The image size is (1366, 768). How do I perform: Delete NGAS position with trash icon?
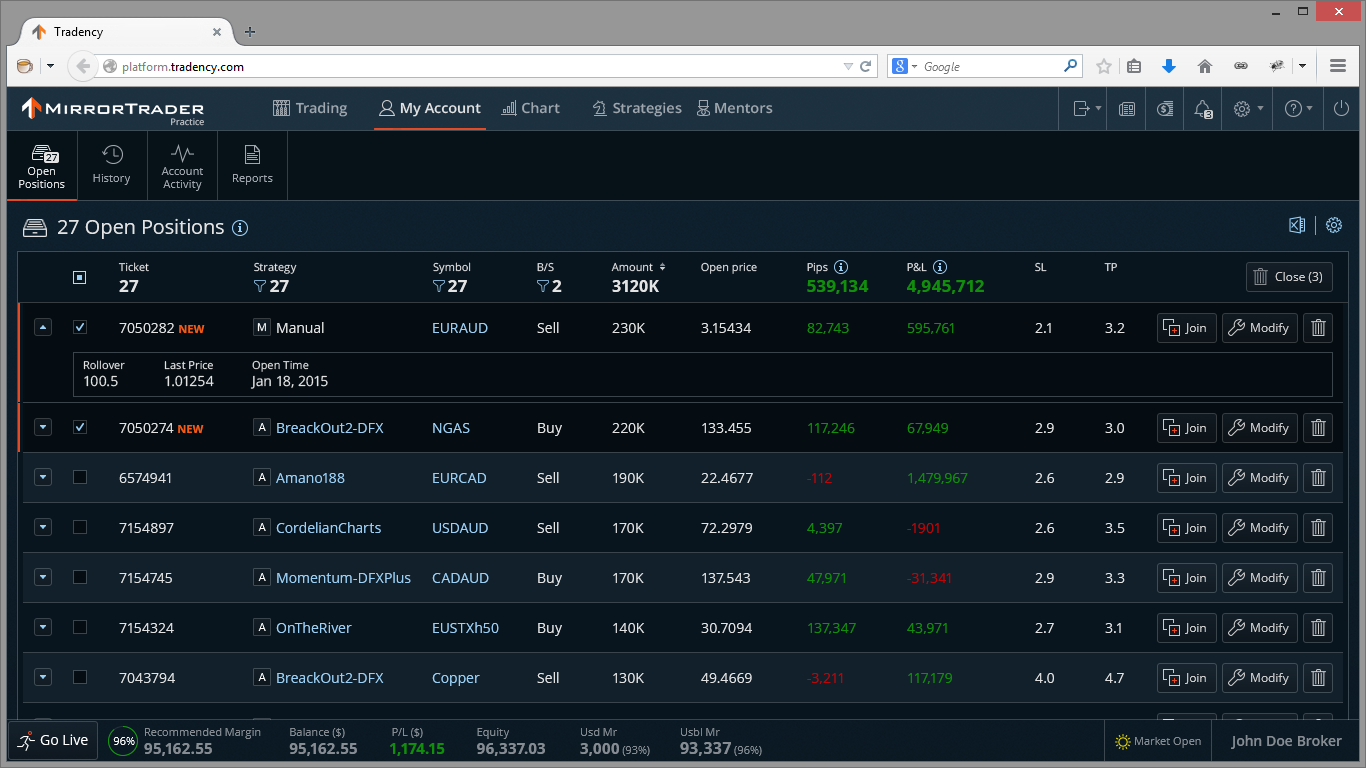[1318, 428]
